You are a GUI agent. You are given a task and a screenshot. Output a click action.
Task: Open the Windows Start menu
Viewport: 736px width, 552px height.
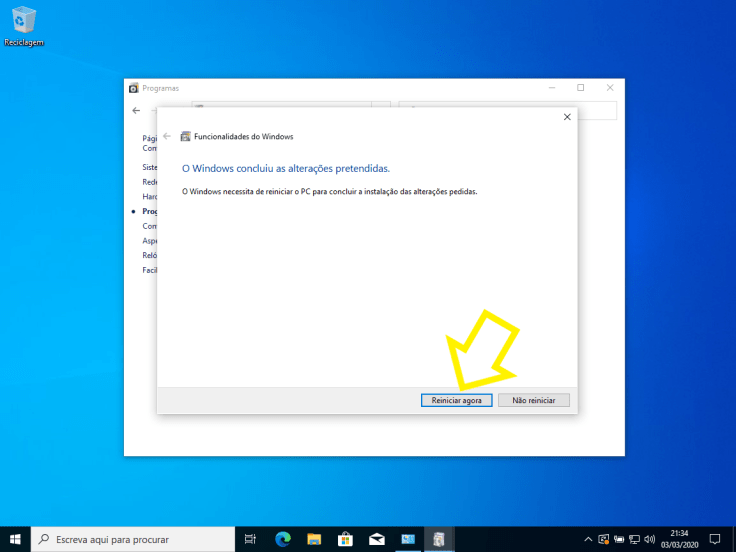click(x=15, y=539)
